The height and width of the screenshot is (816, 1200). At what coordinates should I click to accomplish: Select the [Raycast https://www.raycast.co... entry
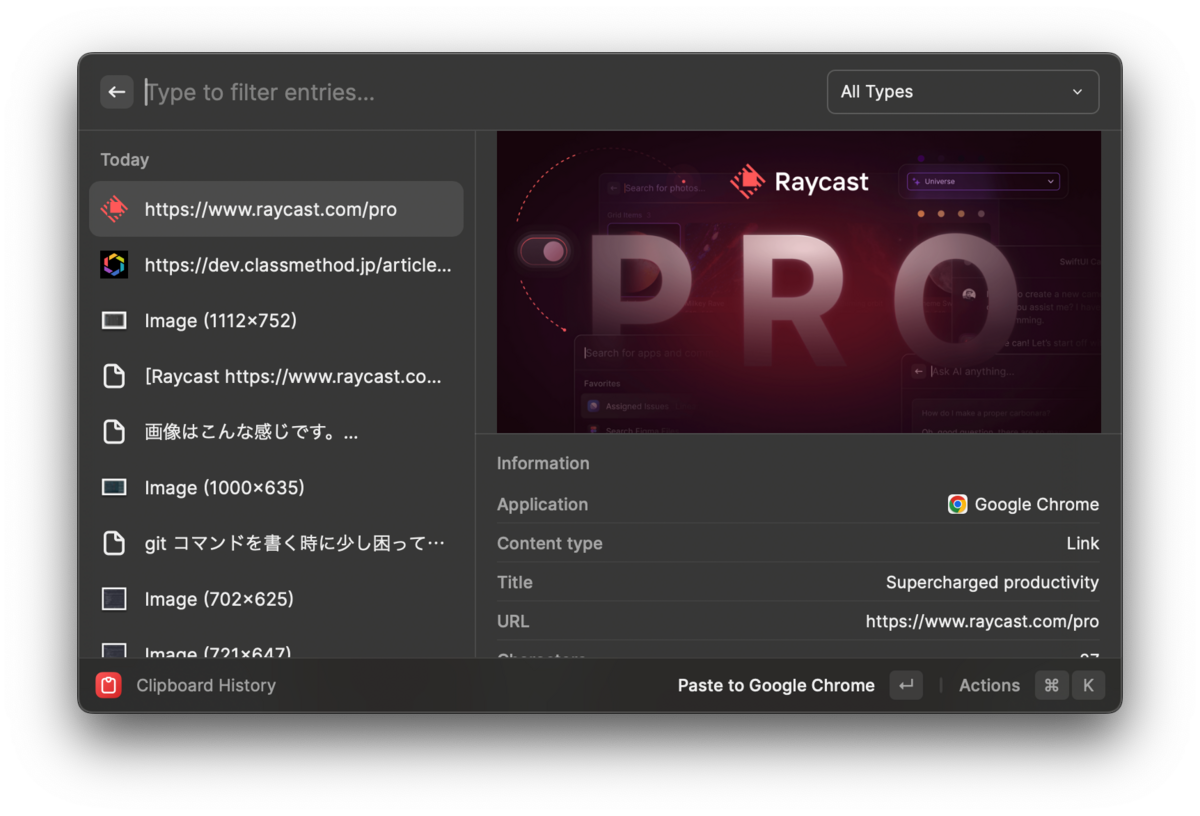pyautogui.click(x=276, y=376)
